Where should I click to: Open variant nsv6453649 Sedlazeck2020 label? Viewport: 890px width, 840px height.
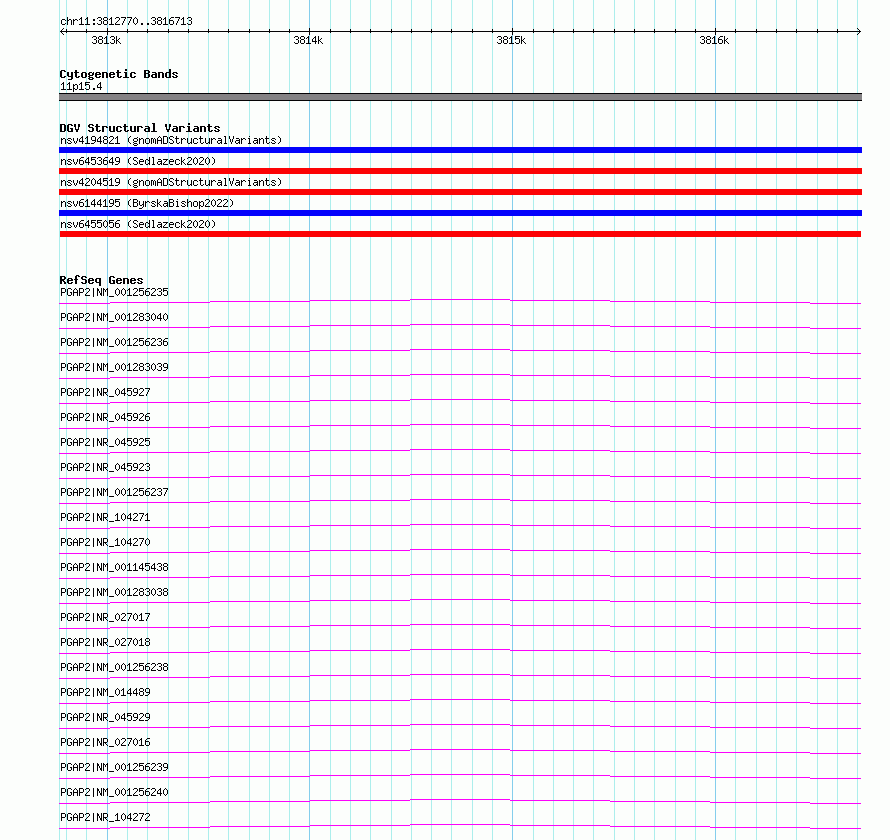point(138,161)
